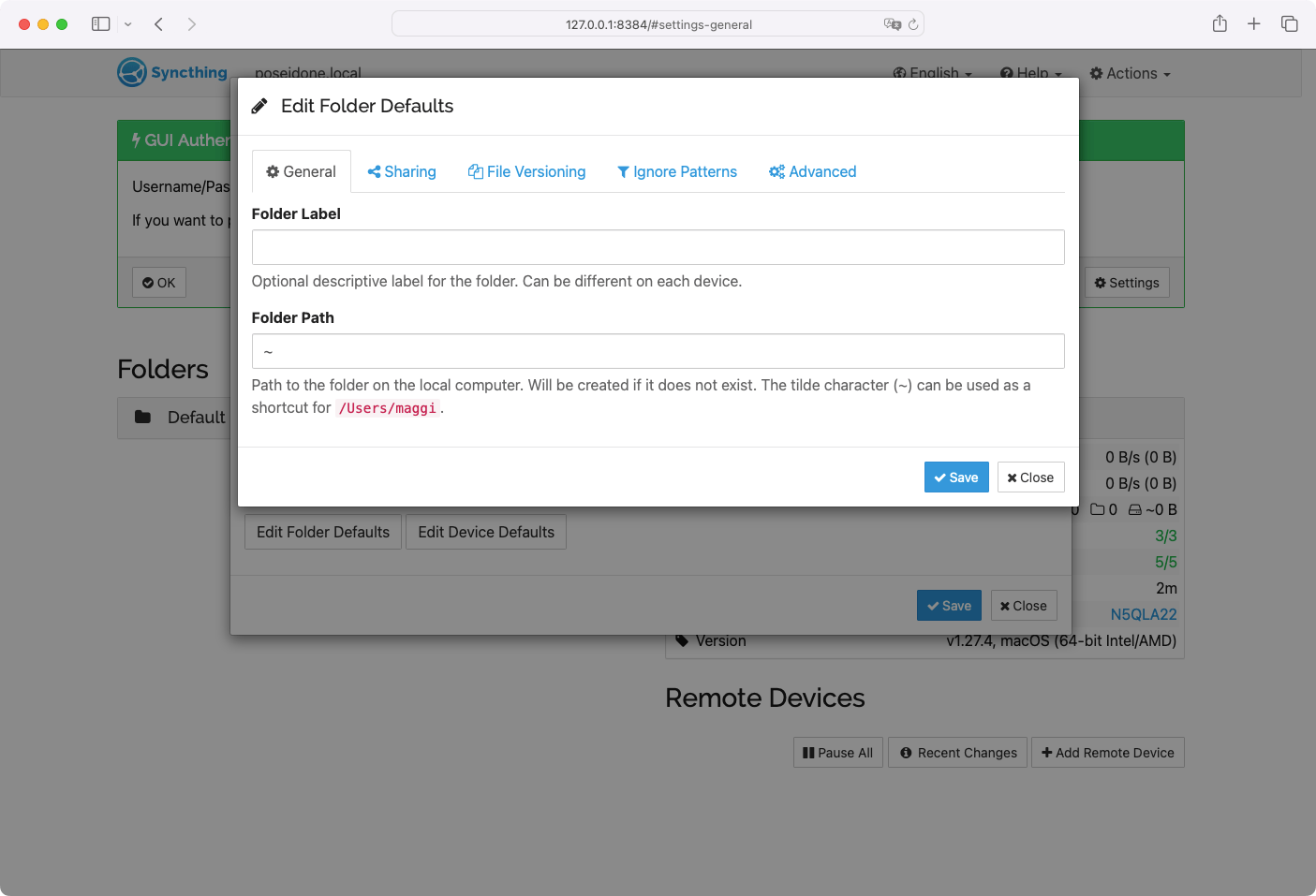Select the Ignore Patterns tab
The height and width of the screenshot is (896, 1316).
tap(677, 171)
